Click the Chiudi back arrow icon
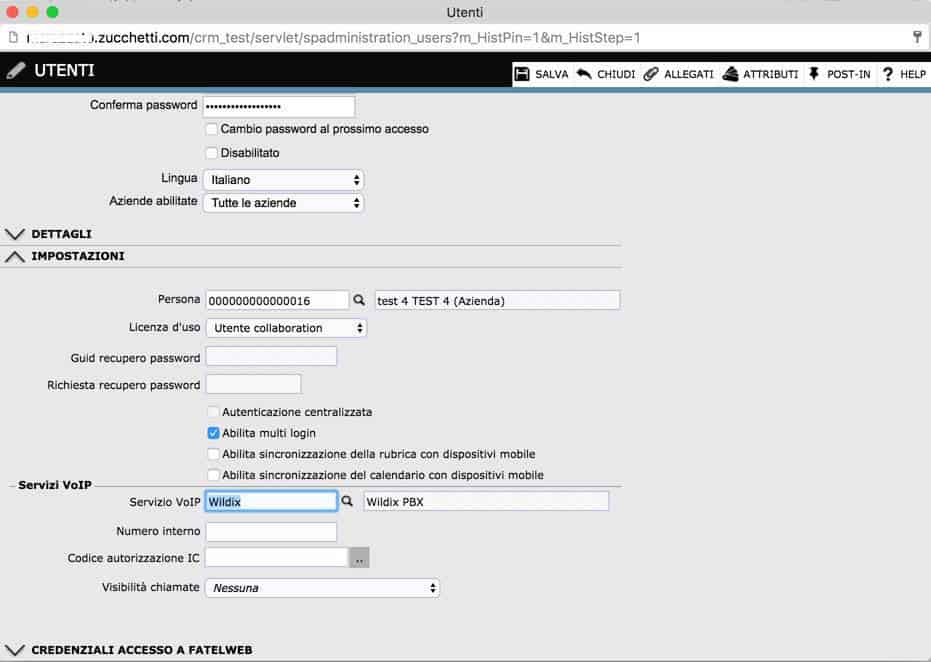The width and height of the screenshot is (931, 662). 584,74
